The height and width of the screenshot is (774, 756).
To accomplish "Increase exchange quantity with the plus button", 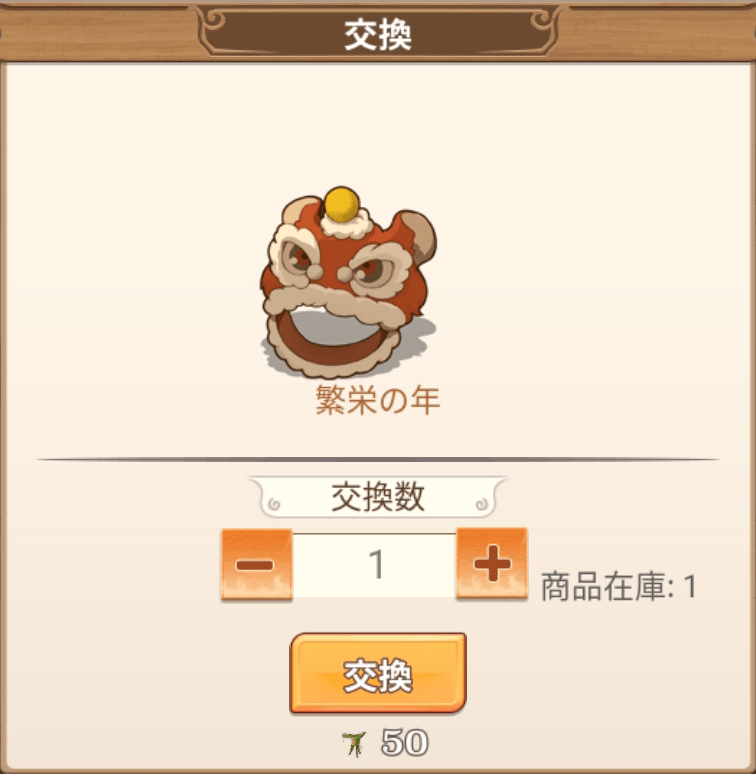I will click(x=491, y=563).
